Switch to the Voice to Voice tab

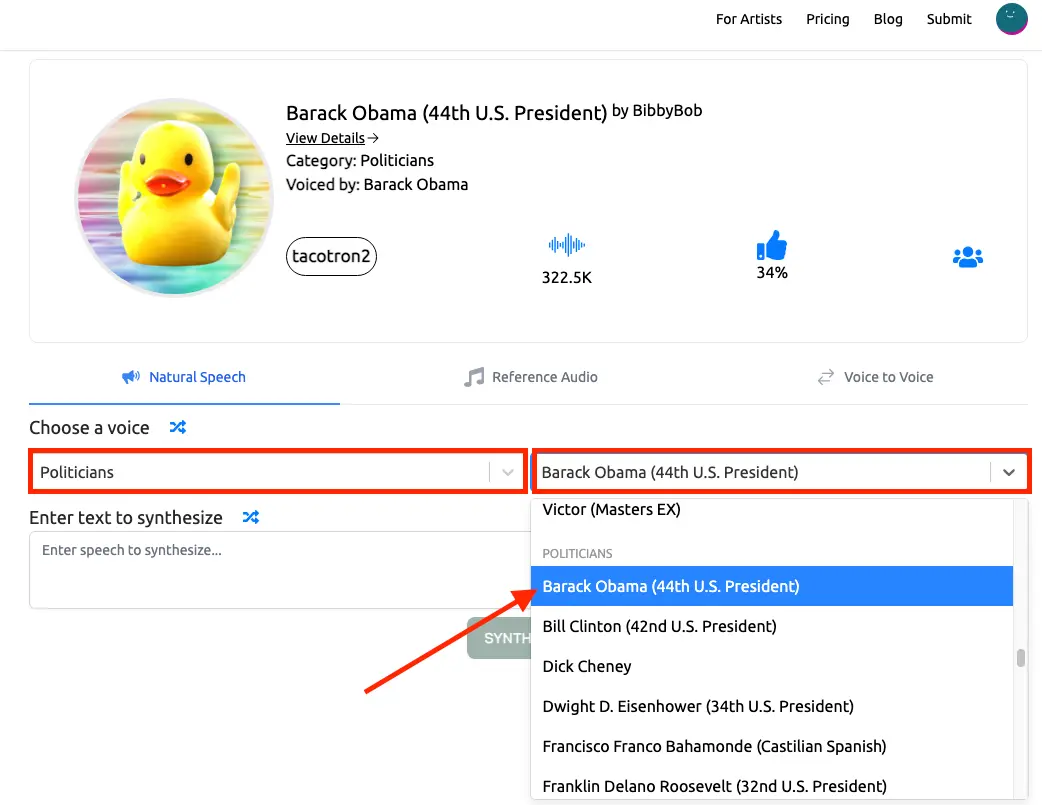pyautogui.click(x=875, y=377)
